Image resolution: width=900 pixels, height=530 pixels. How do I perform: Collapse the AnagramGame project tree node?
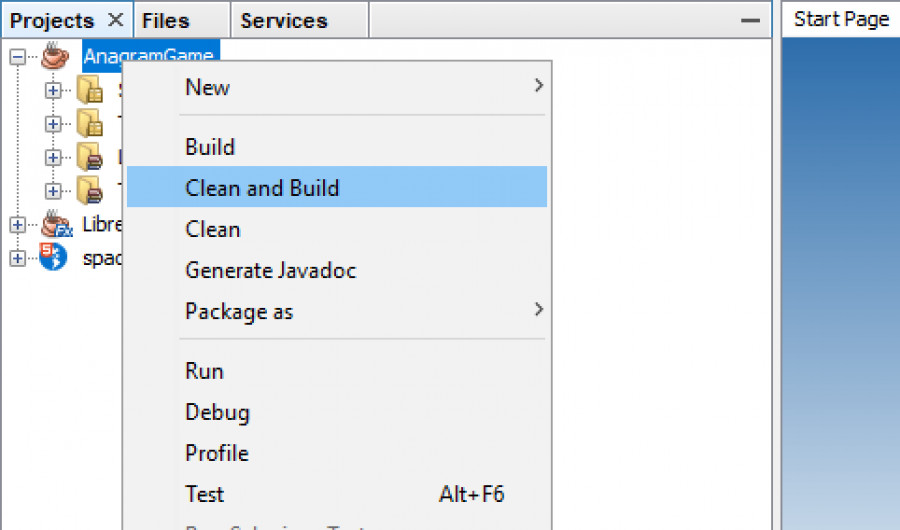click(x=18, y=56)
